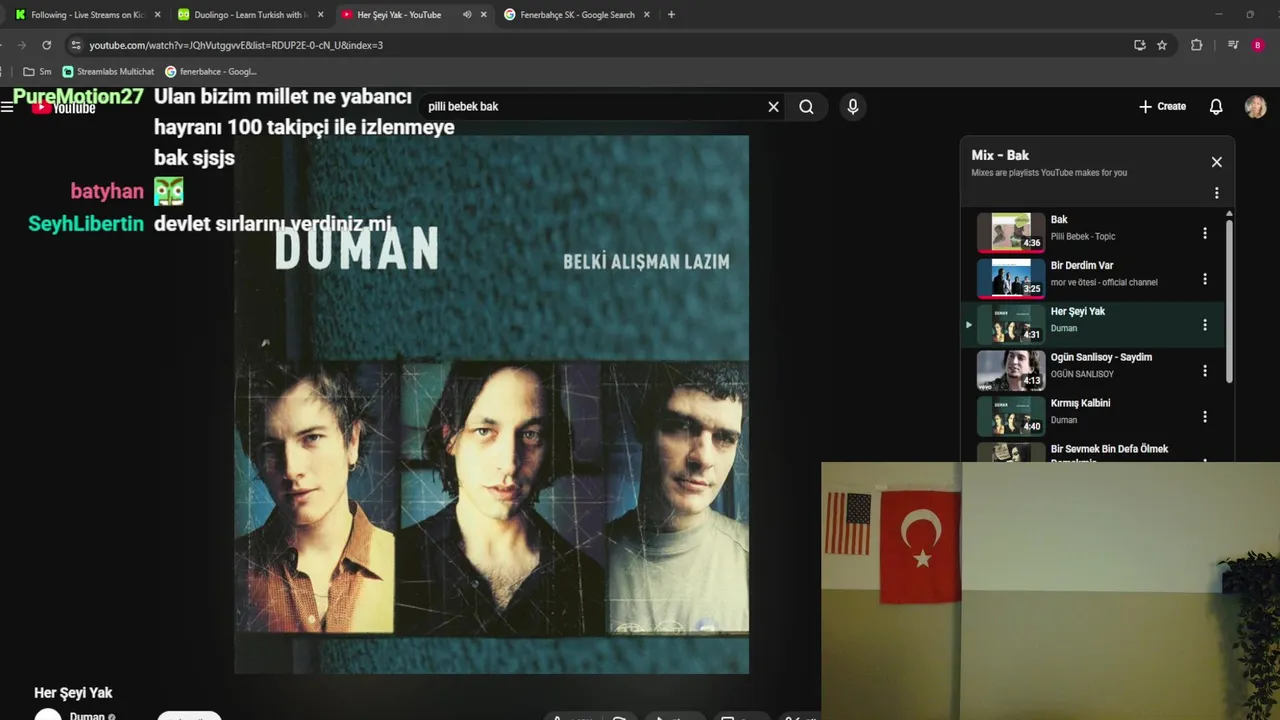Viewport: 1280px width, 720px height.
Task: Bookmark this page with the star
Action: click(x=1162, y=45)
